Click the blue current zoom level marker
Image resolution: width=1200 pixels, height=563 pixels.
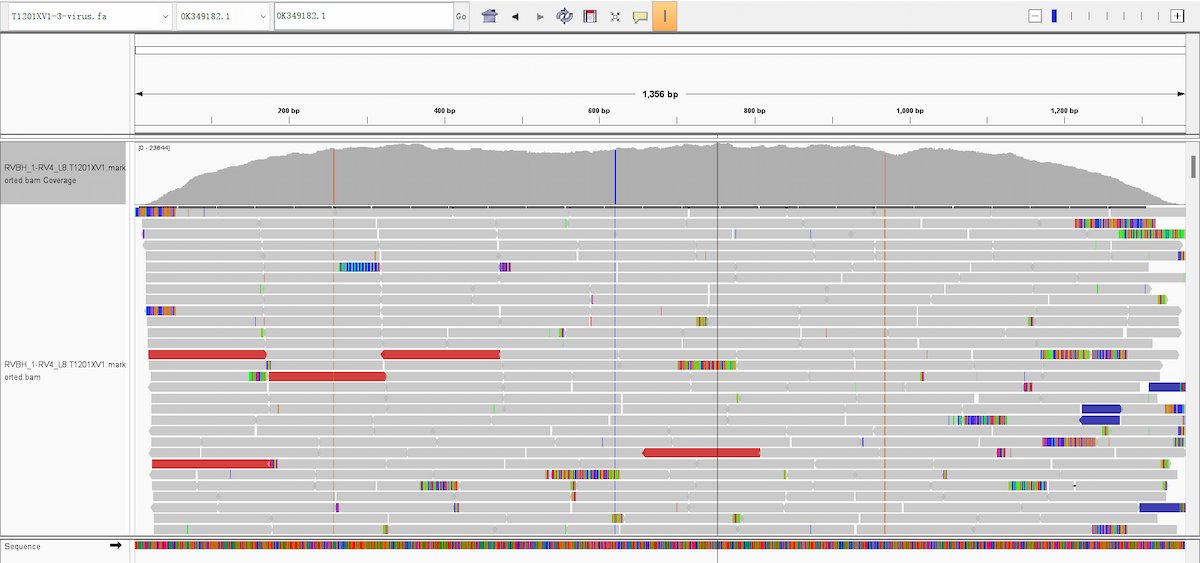1054,16
